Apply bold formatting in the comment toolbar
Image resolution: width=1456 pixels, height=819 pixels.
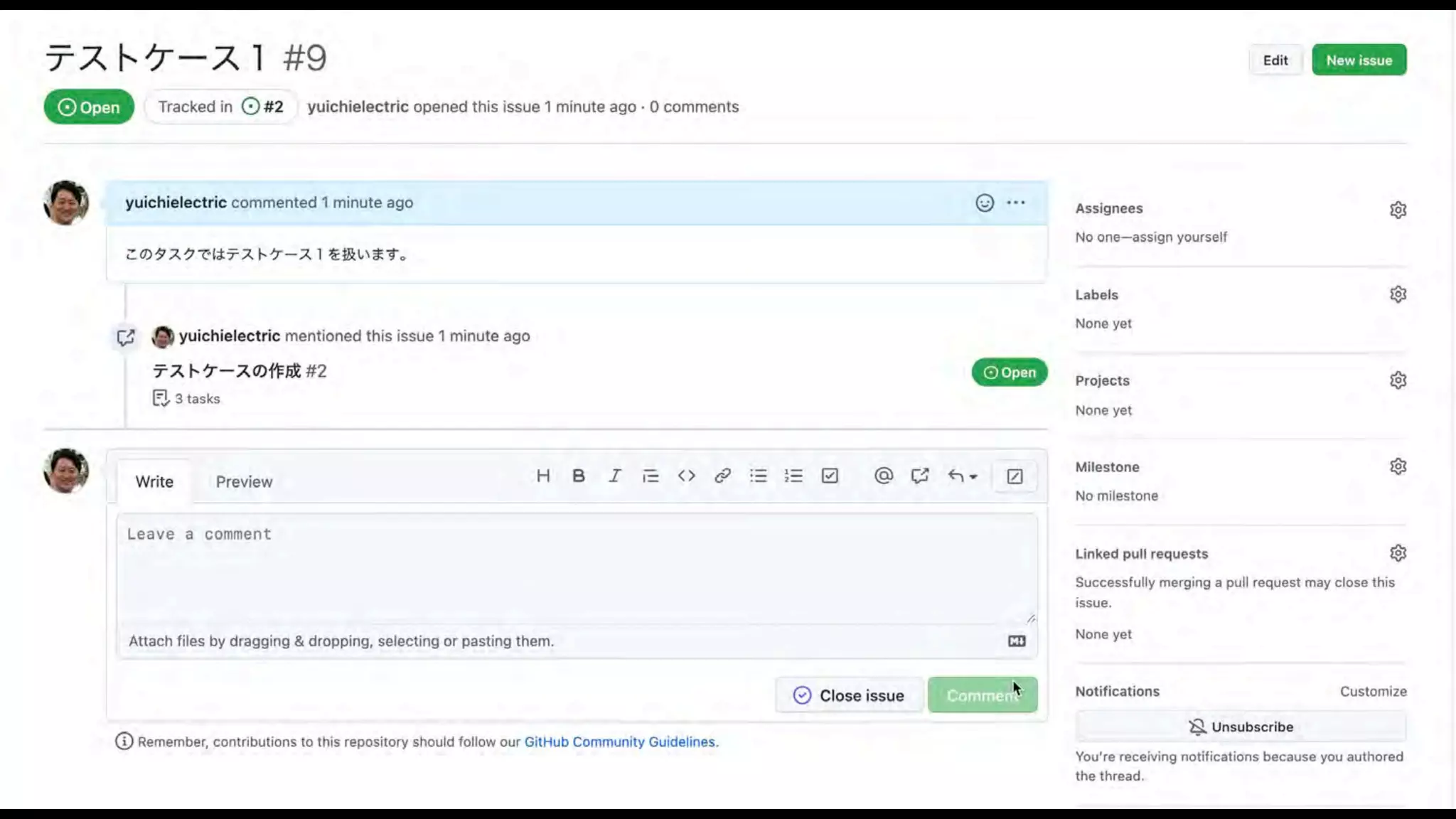coord(579,476)
